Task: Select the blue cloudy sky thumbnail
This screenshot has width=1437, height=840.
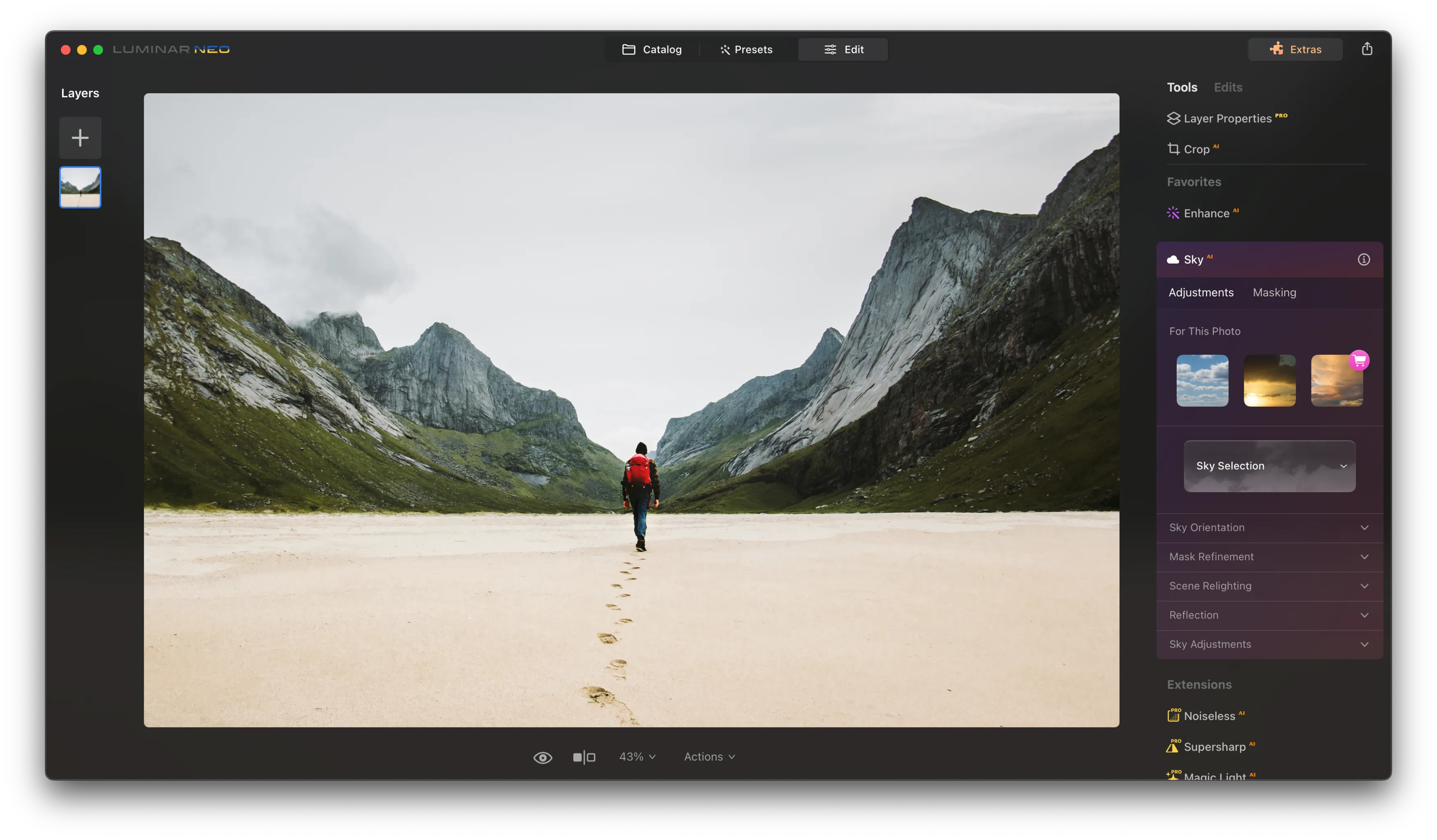Action: pyautogui.click(x=1202, y=380)
